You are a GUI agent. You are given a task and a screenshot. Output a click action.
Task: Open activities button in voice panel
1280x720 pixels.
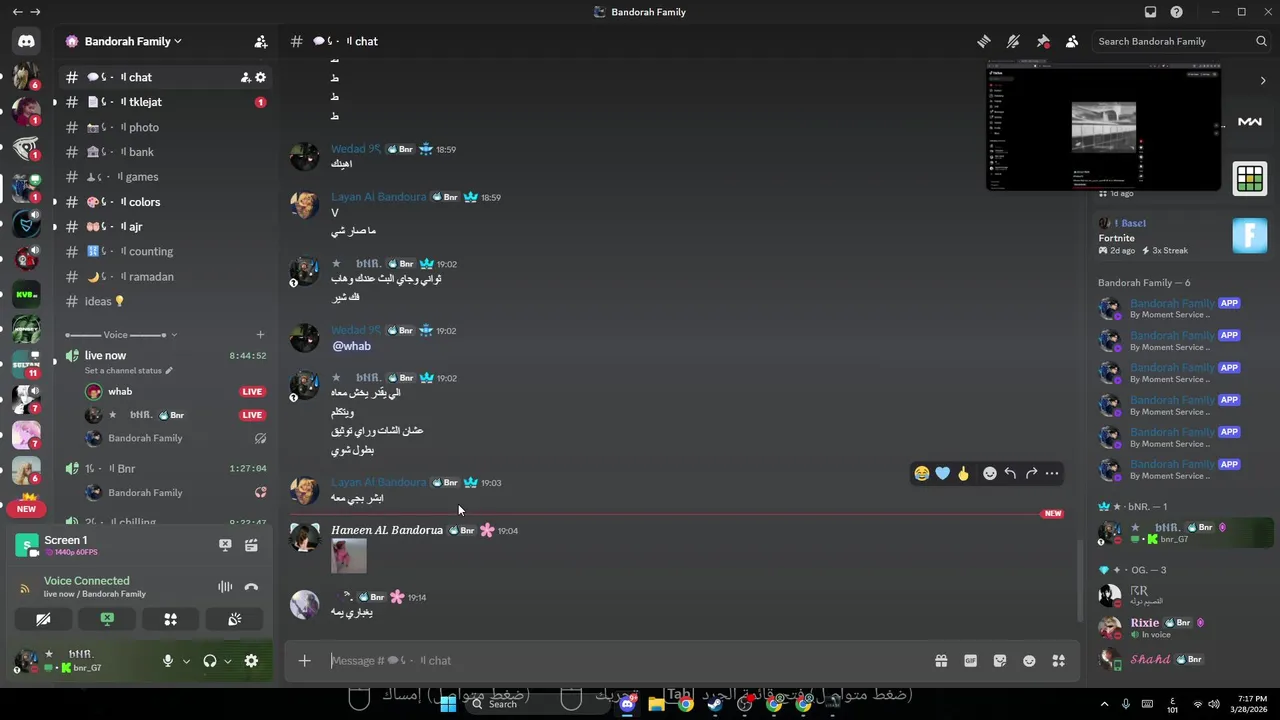(171, 620)
